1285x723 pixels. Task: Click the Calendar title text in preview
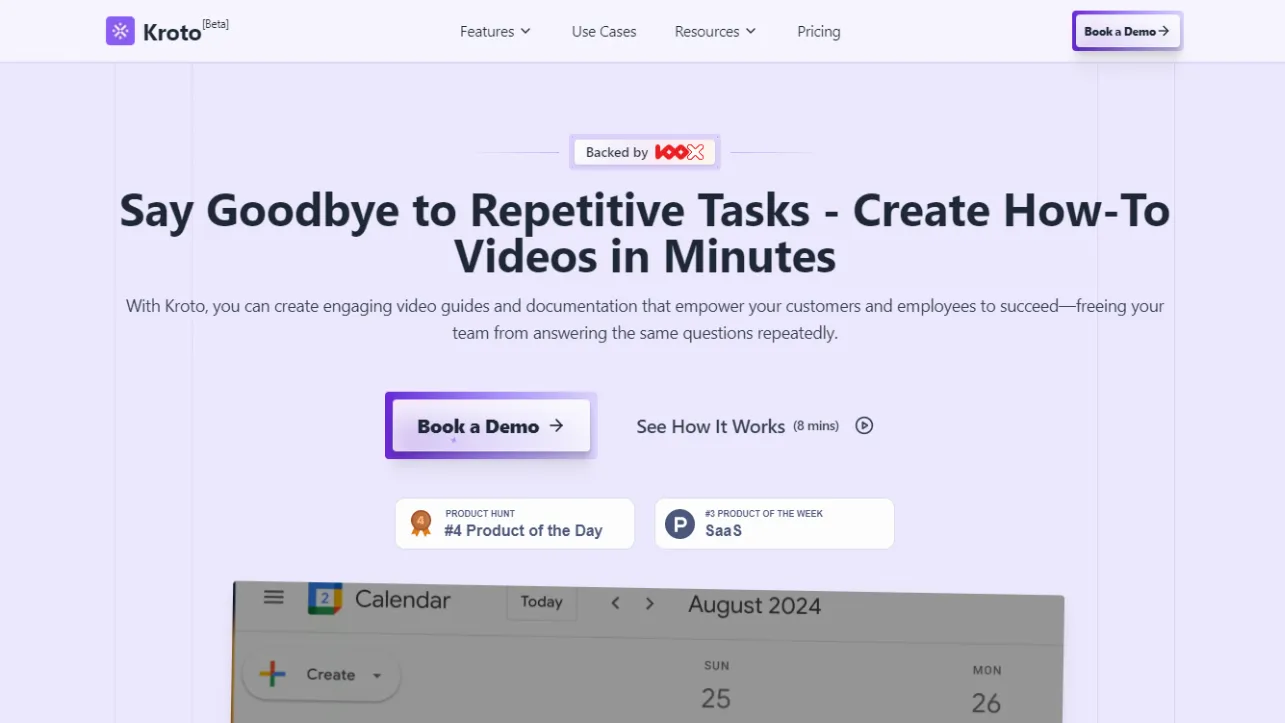click(403, 599)
